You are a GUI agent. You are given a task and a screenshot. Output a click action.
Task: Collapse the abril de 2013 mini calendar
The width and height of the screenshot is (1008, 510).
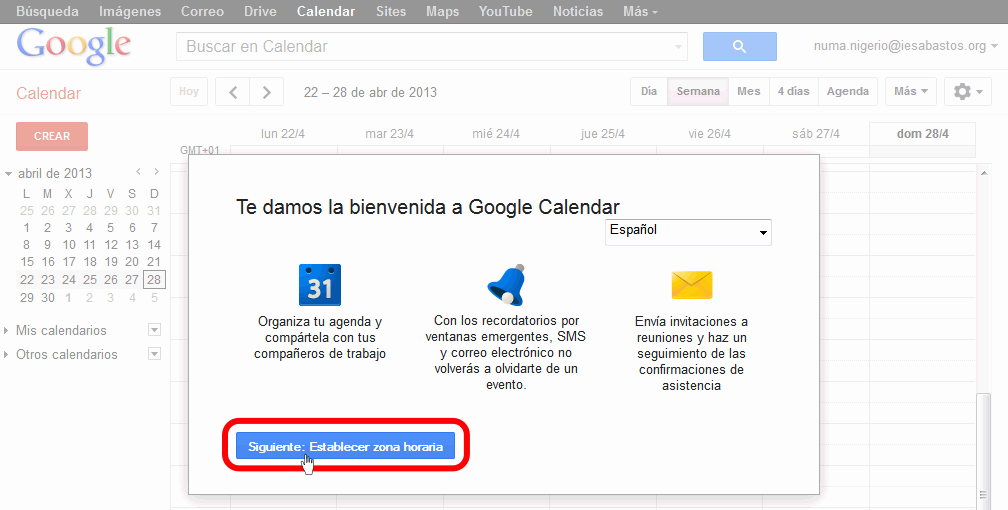point(8,174)
